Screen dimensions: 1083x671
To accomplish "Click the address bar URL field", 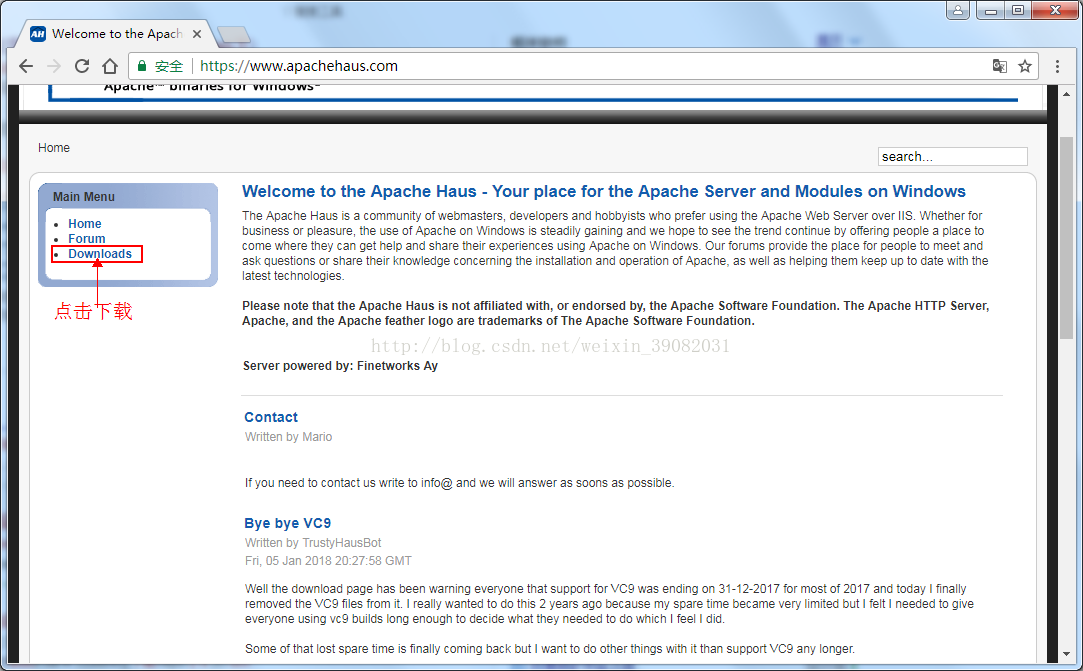I will (x=584, y=66).
